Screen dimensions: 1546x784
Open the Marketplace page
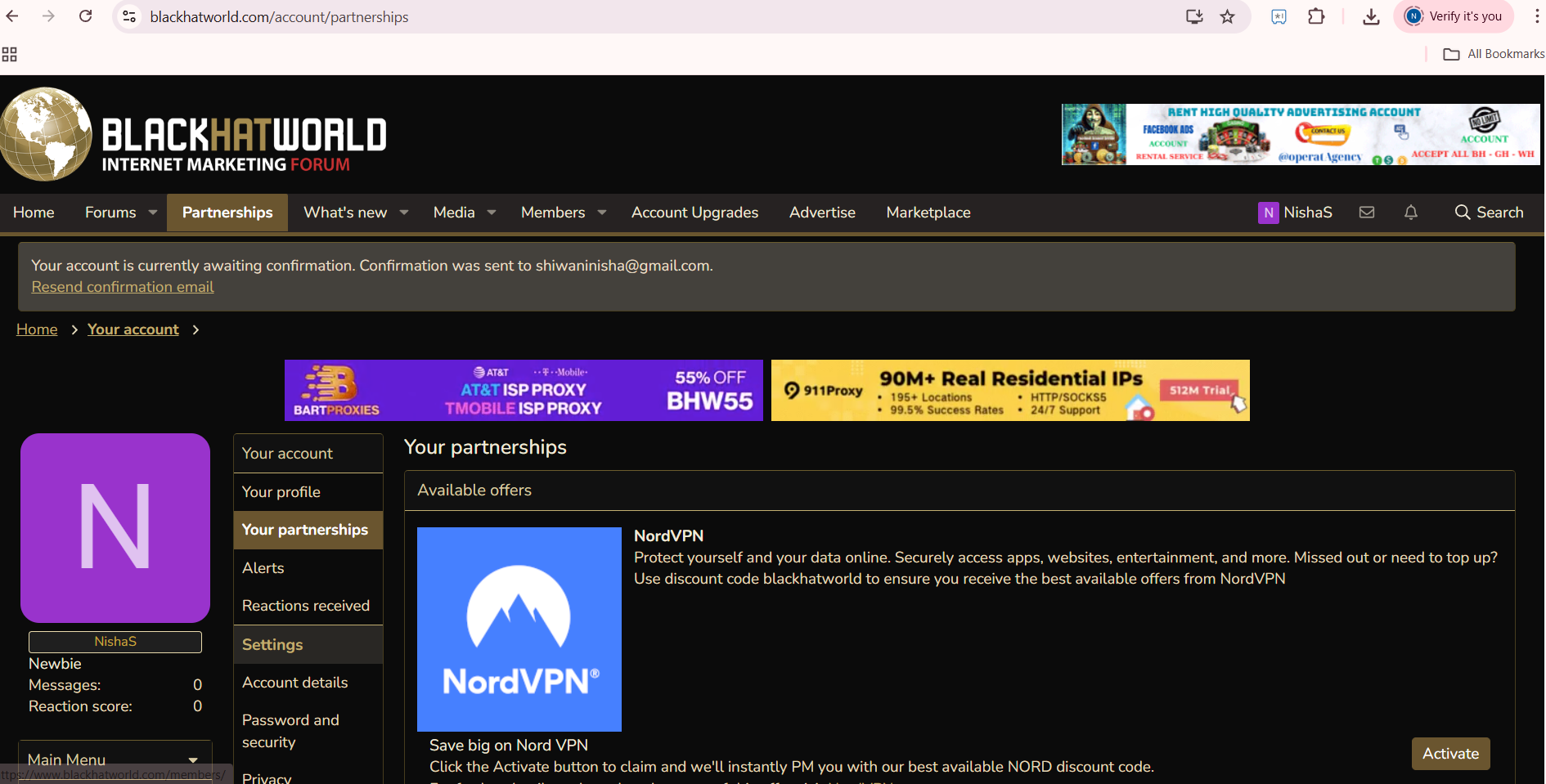[x=928, y=213]
